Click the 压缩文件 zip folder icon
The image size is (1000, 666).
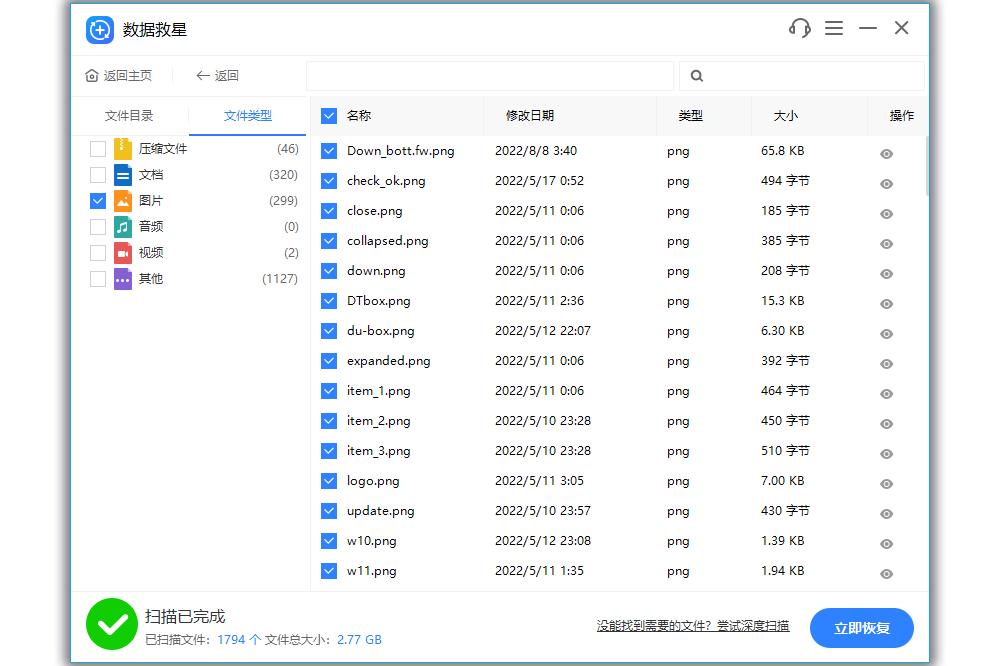coord(122,149)
